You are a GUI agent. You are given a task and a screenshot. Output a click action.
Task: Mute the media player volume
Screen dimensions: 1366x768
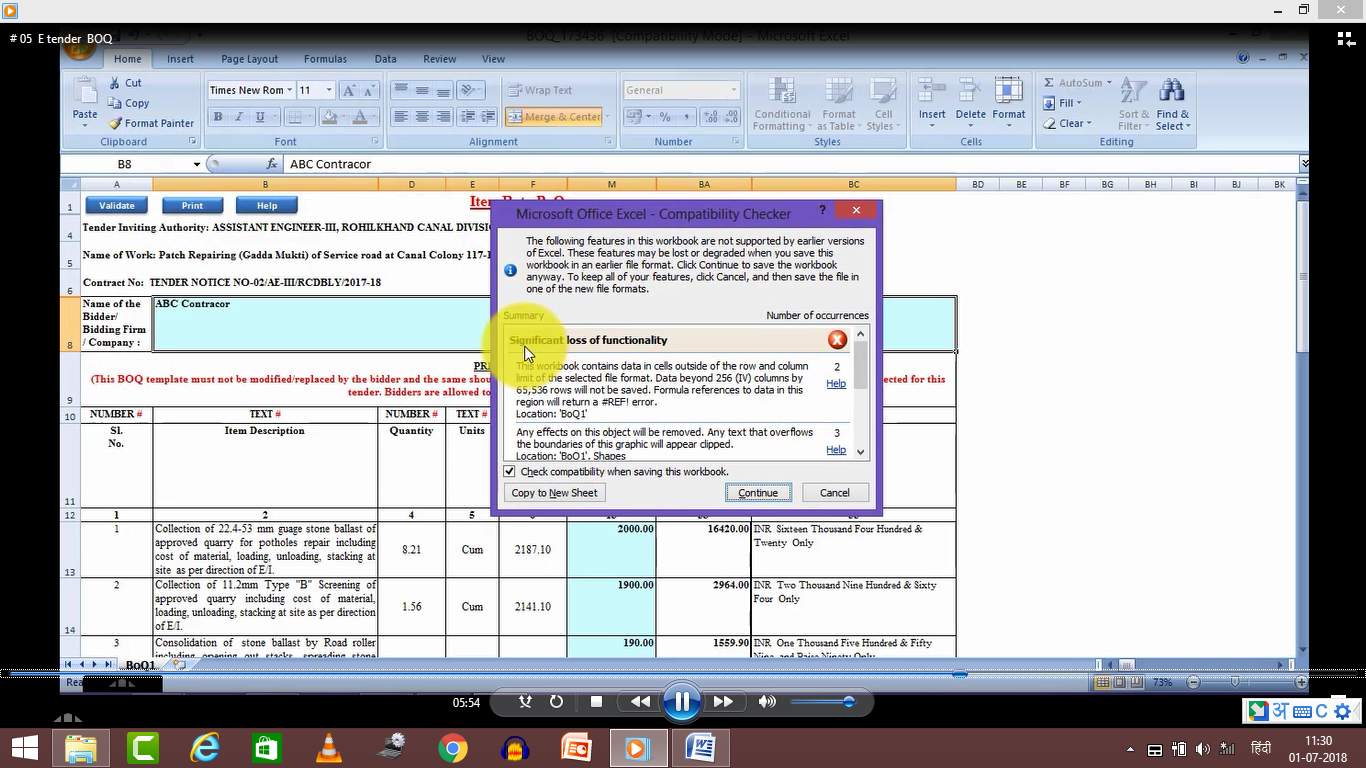click(x=767, y=702)
